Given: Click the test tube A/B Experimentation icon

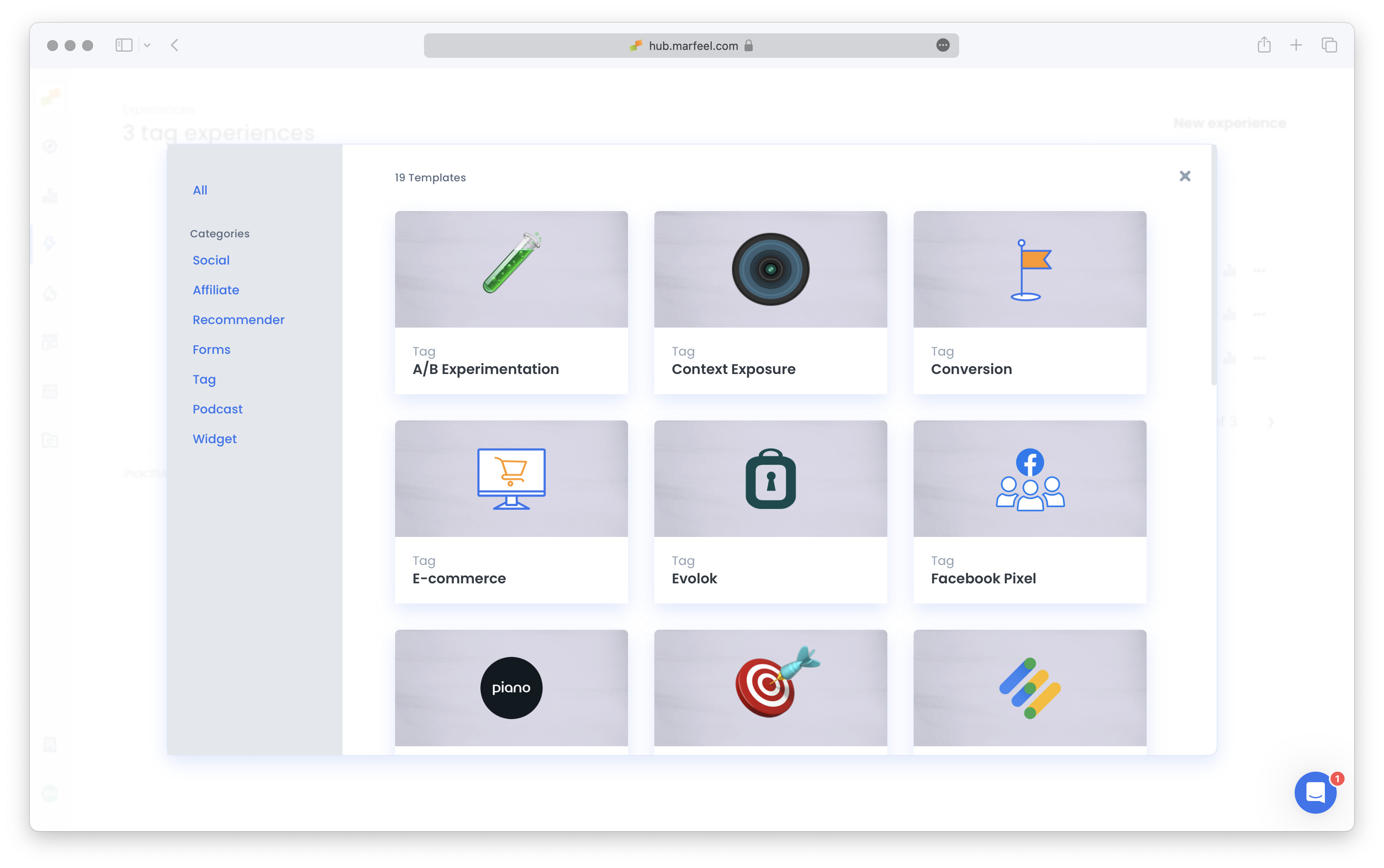Looking at the screenshot, I should (511, 268).
